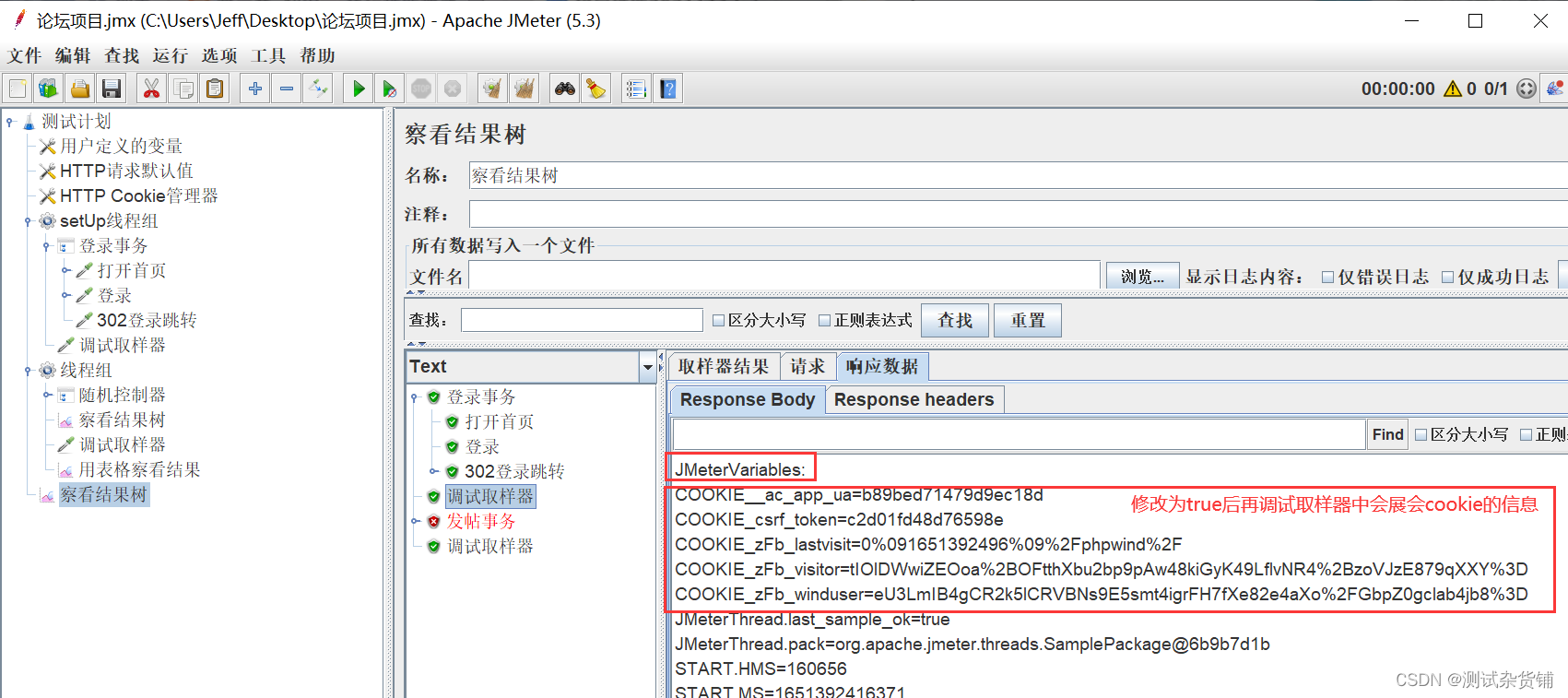Enable 区分大小写 in search row

pos(719,320)
